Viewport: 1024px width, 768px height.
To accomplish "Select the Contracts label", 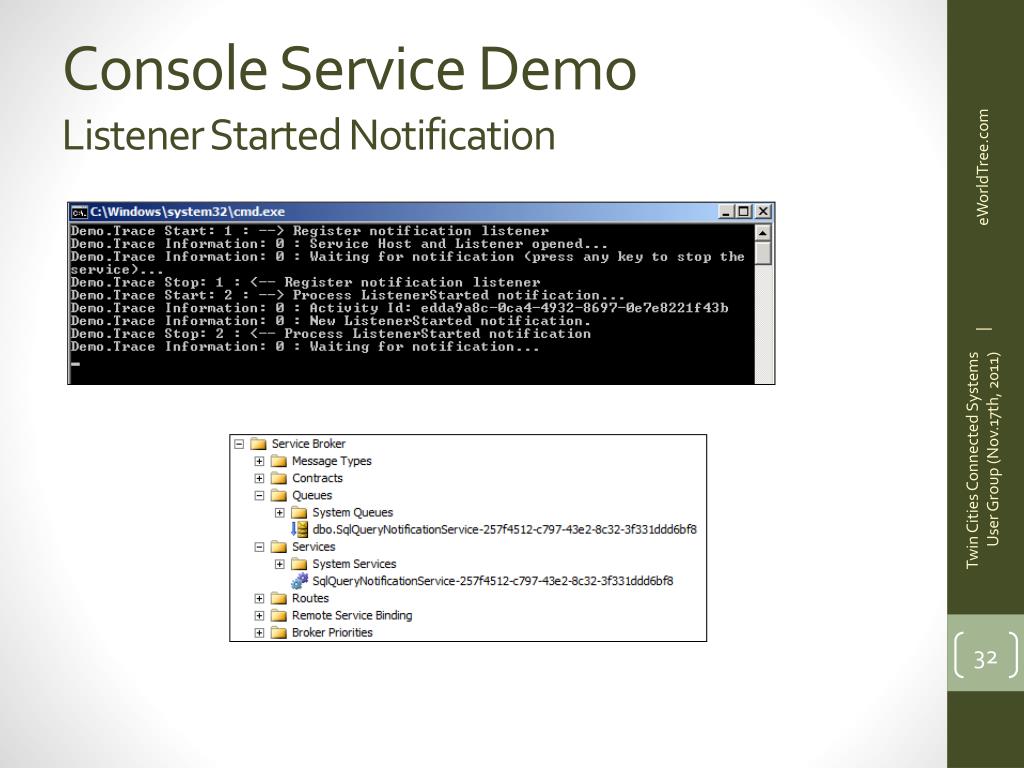I will click(x=317, y=478).
